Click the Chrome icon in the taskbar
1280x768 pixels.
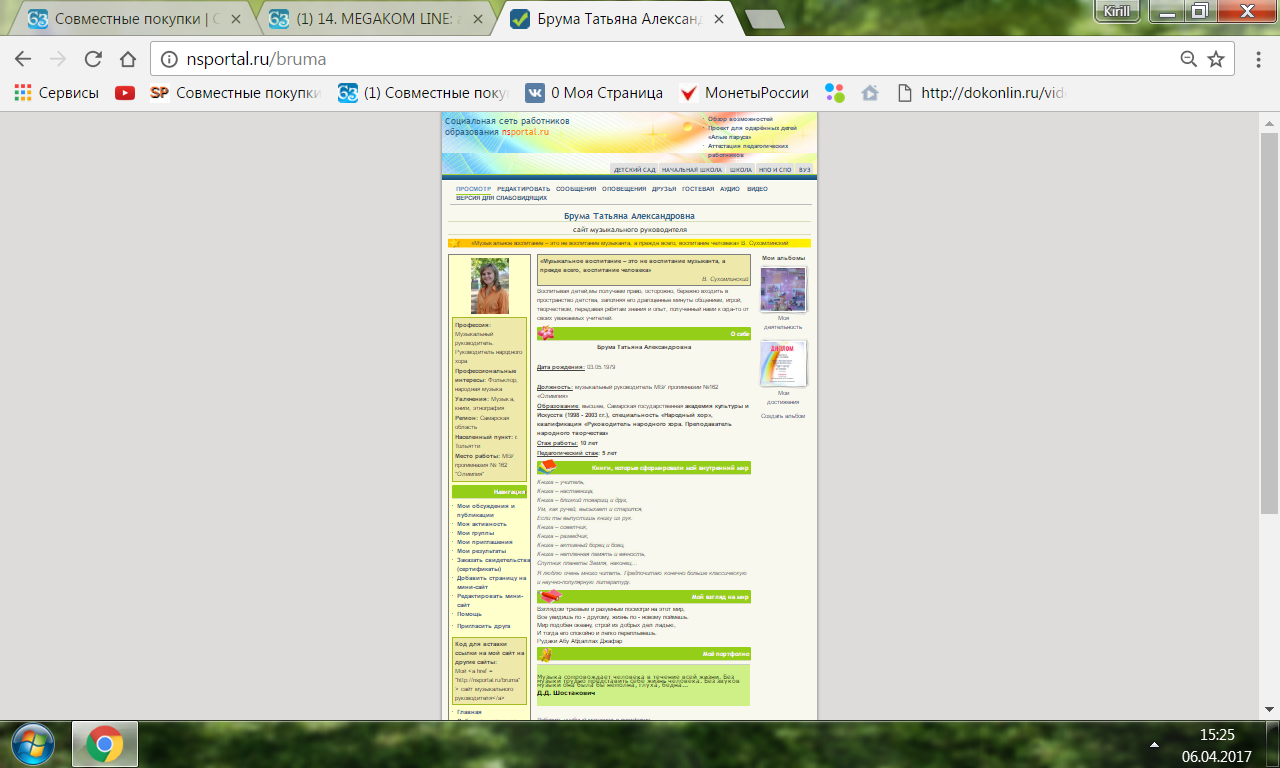tap(104, 744)
